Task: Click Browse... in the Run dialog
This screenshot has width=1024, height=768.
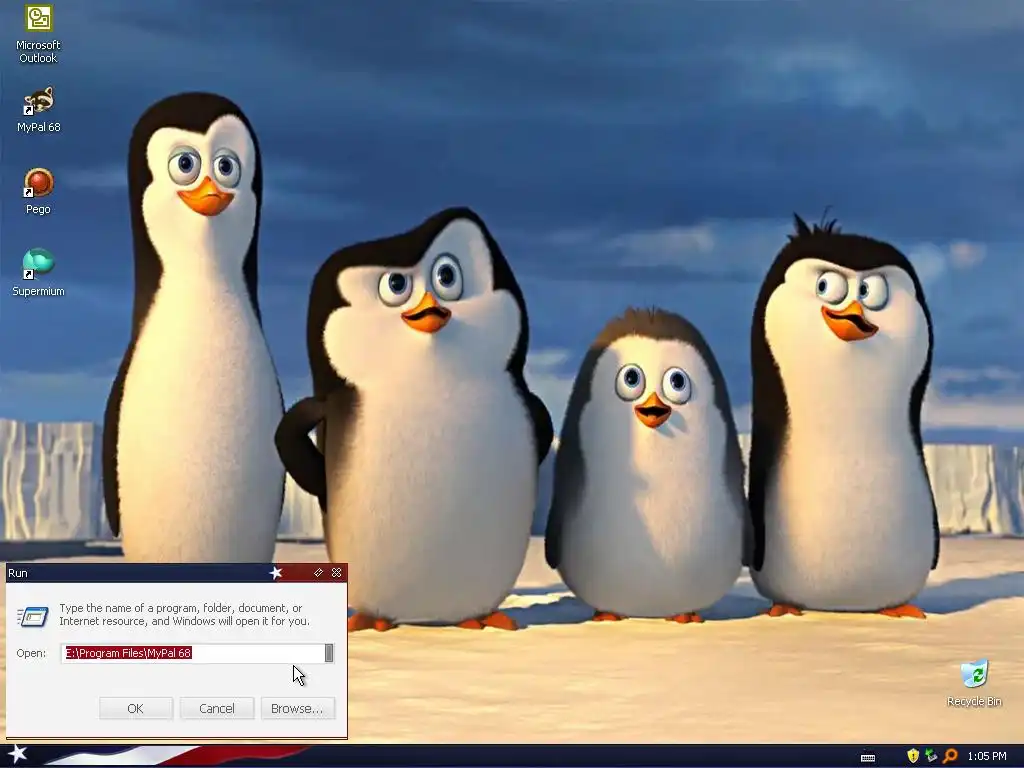Action: 297,708
